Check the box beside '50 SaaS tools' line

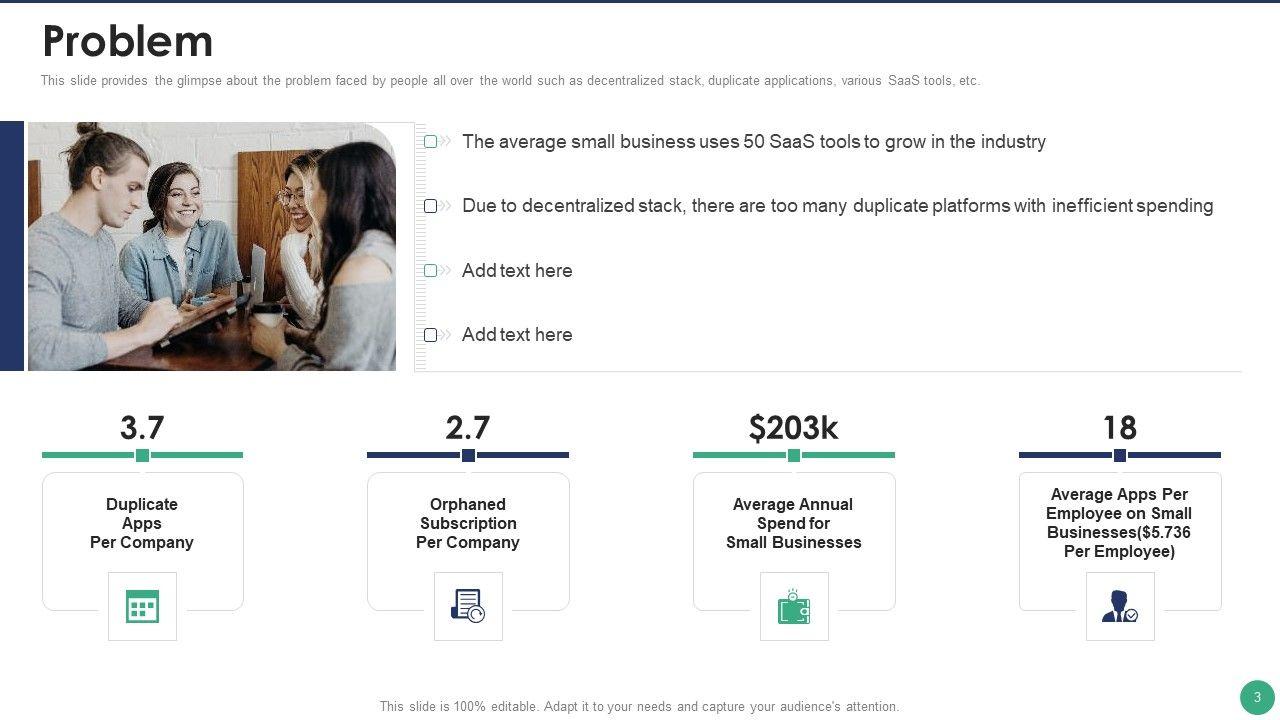click(x=431, y=142)
